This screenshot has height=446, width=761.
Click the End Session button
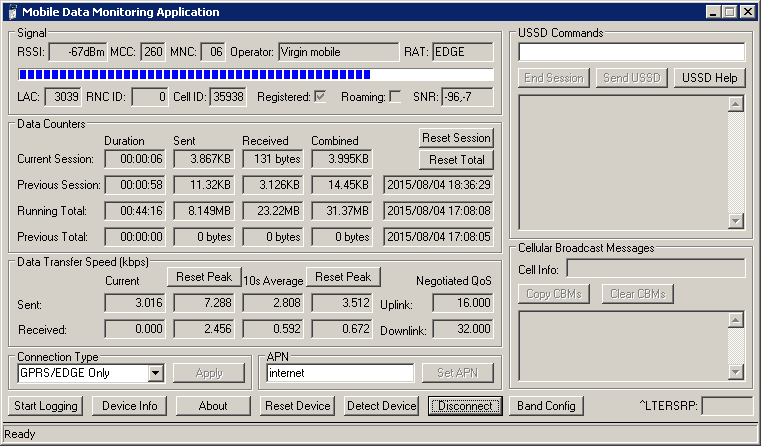554,78
